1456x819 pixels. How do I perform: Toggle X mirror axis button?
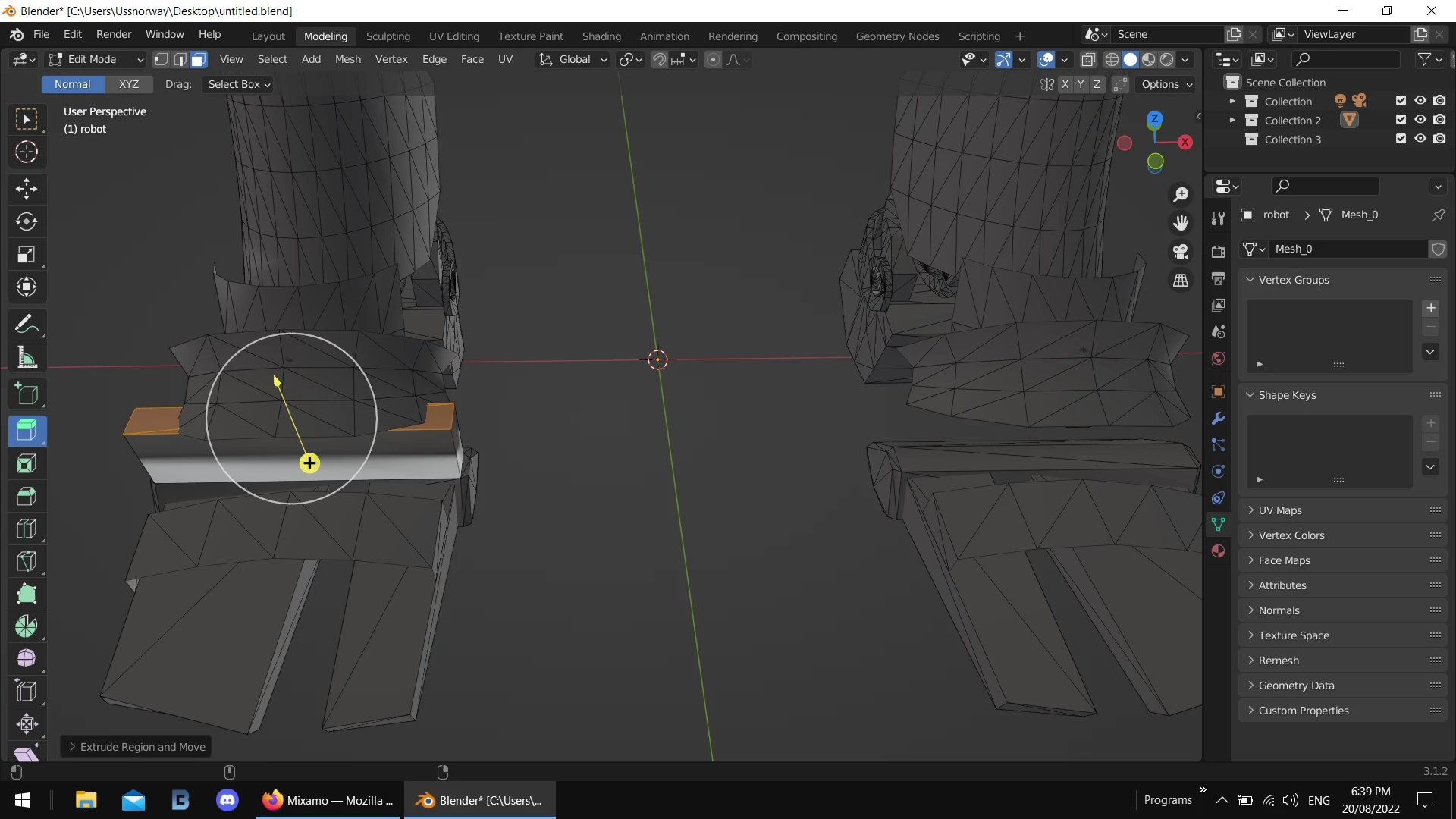[1065, 84]
